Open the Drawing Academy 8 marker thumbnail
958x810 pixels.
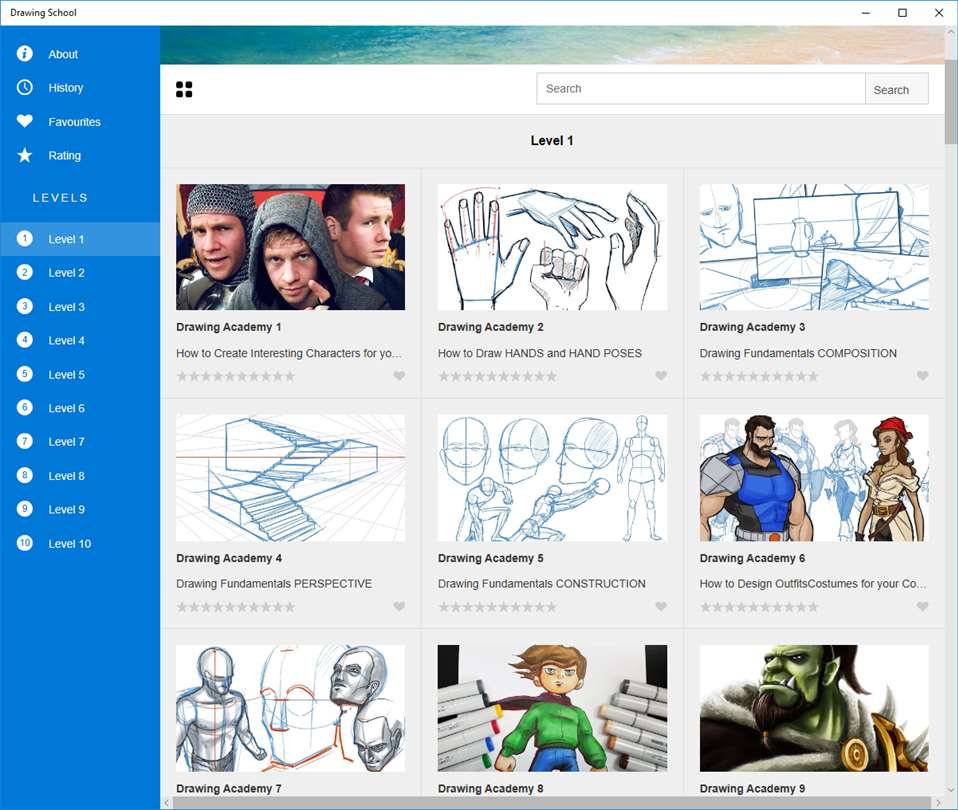(552, 708)
